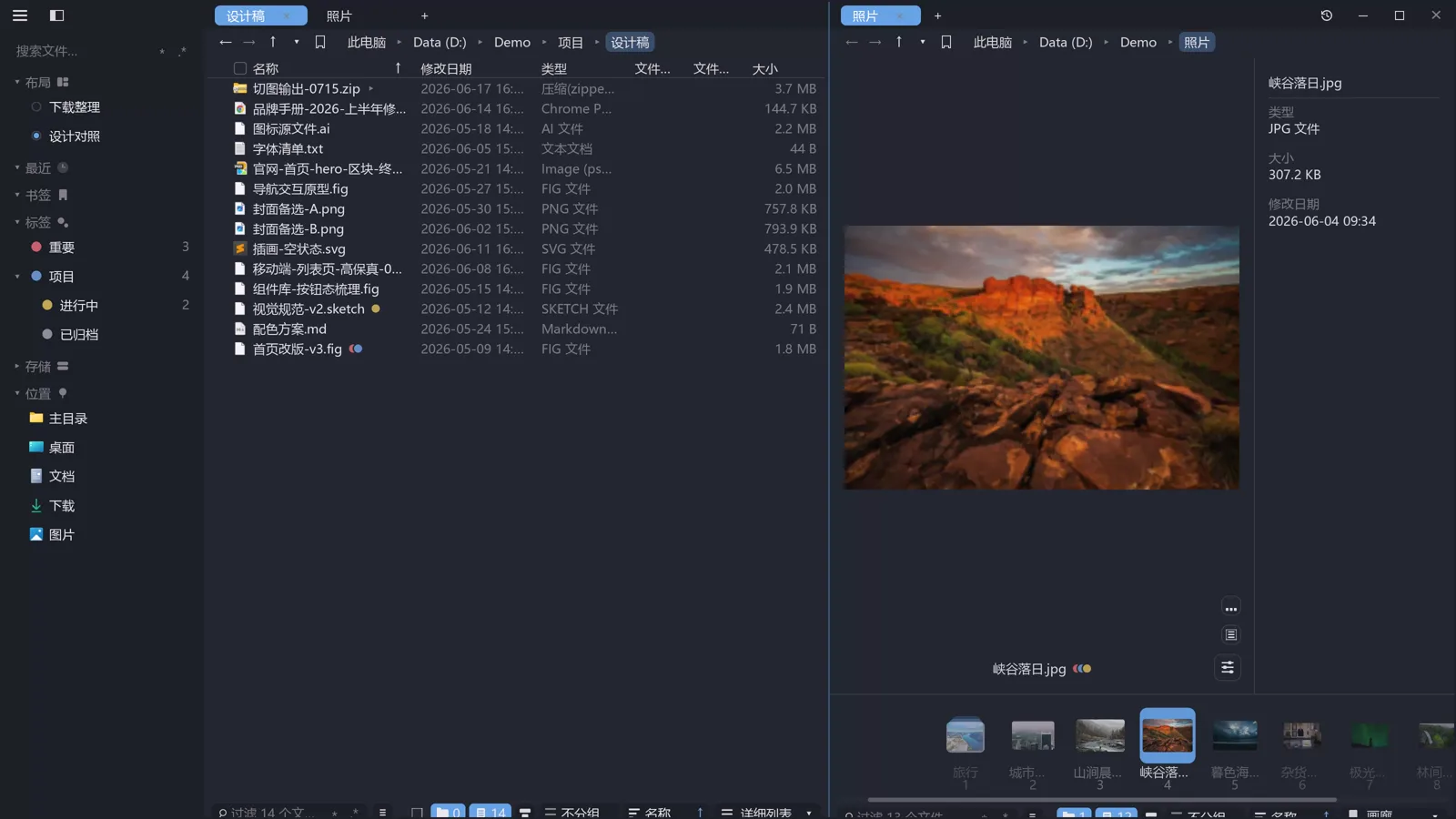Bookmark the 照片 folder in right pane
The width and height of the screenshot is (1456, 819).
(946, 42)
